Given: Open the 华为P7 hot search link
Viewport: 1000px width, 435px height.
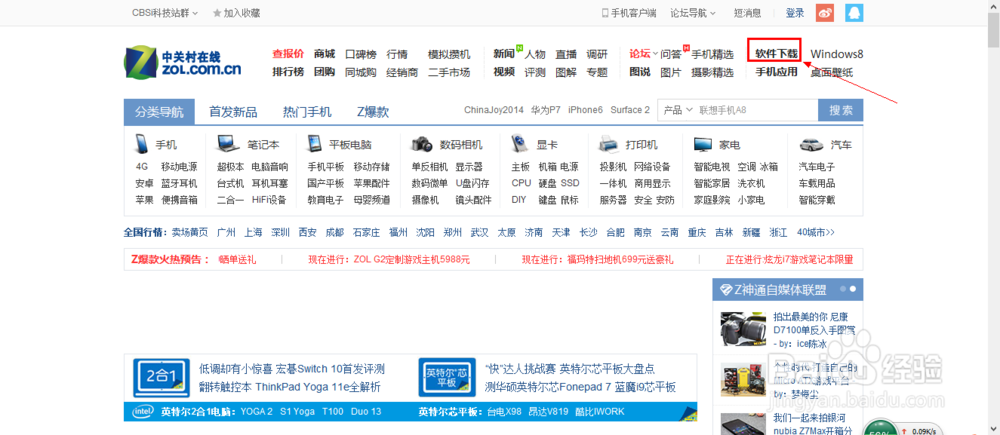Looking at the screenshot, I should click(546, 110).
